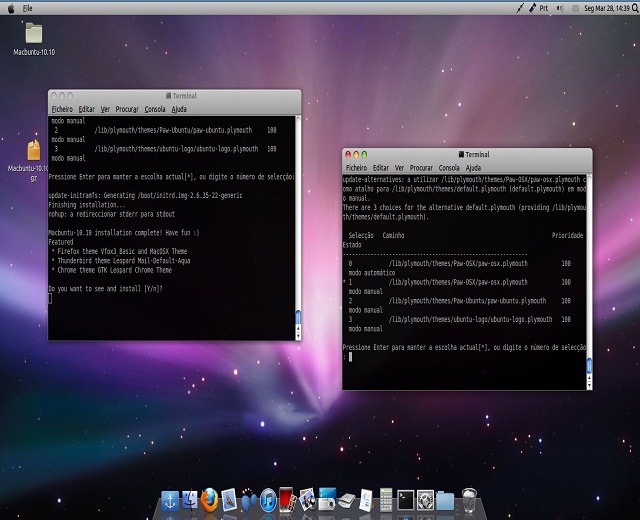The height and width of the screenshot is (520, 640).
Task: Launch iTunes-style music player in dock
Action: click(268, 498)
